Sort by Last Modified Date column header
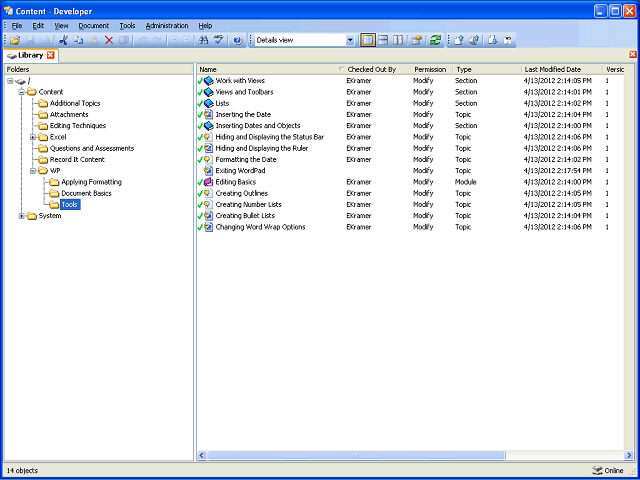Viewport: 640px width, 480px height. 562,69
